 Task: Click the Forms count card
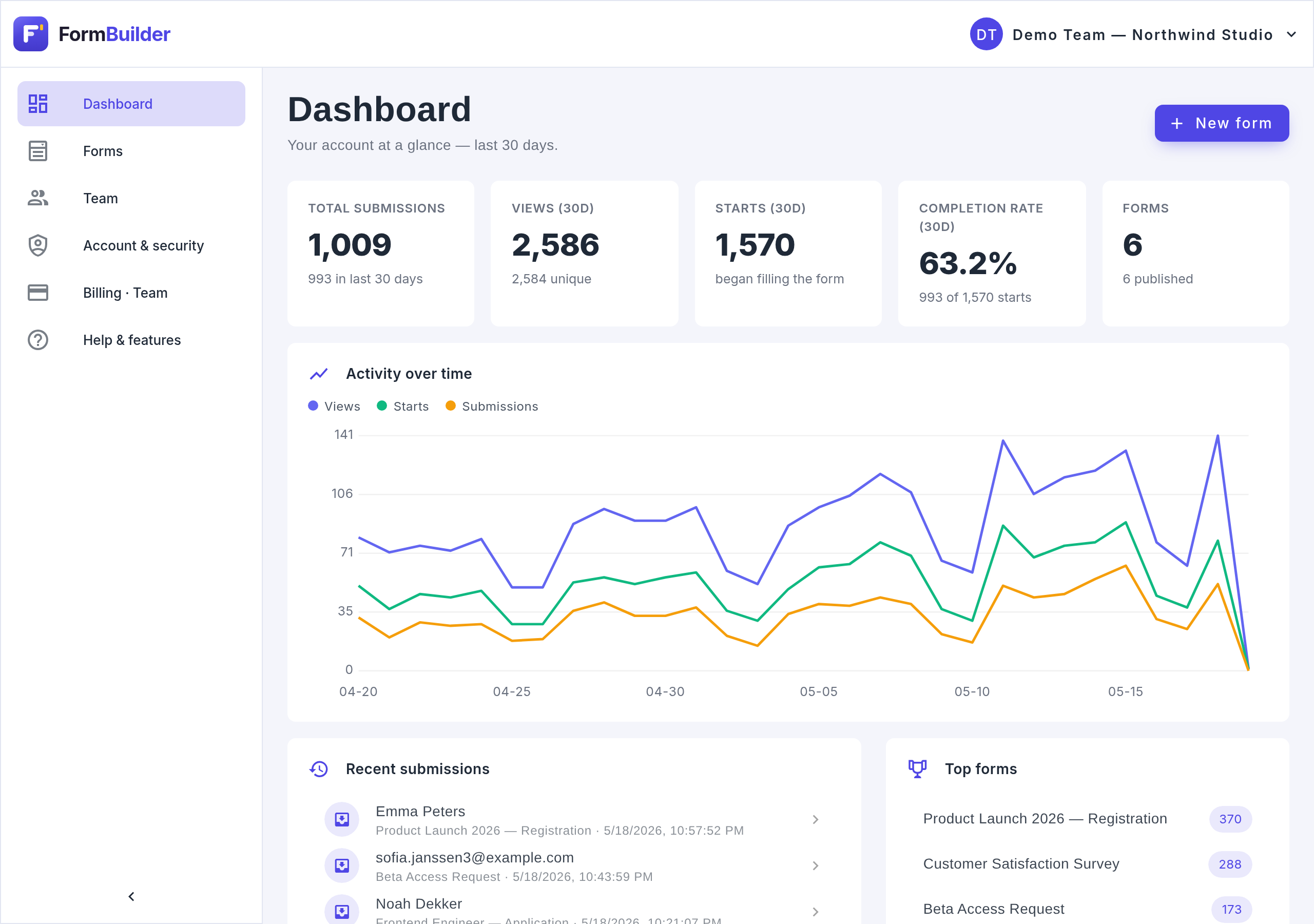pos(1195,254)
